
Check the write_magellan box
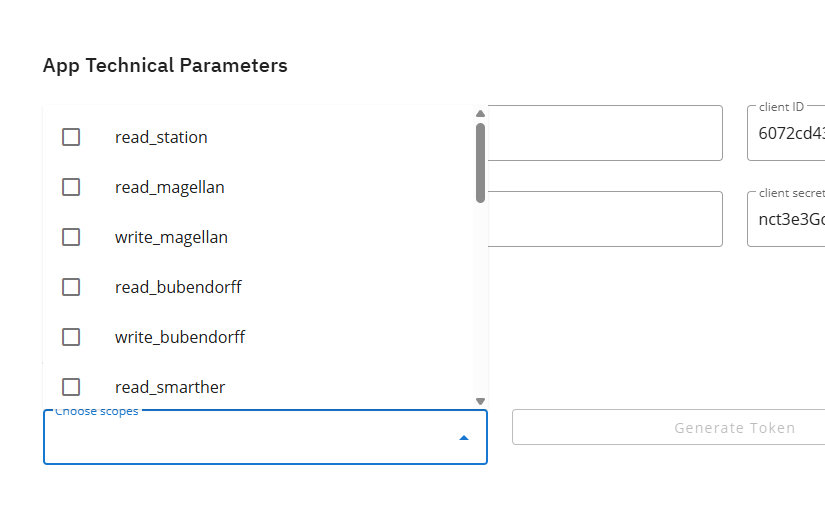tap(71, 237)
